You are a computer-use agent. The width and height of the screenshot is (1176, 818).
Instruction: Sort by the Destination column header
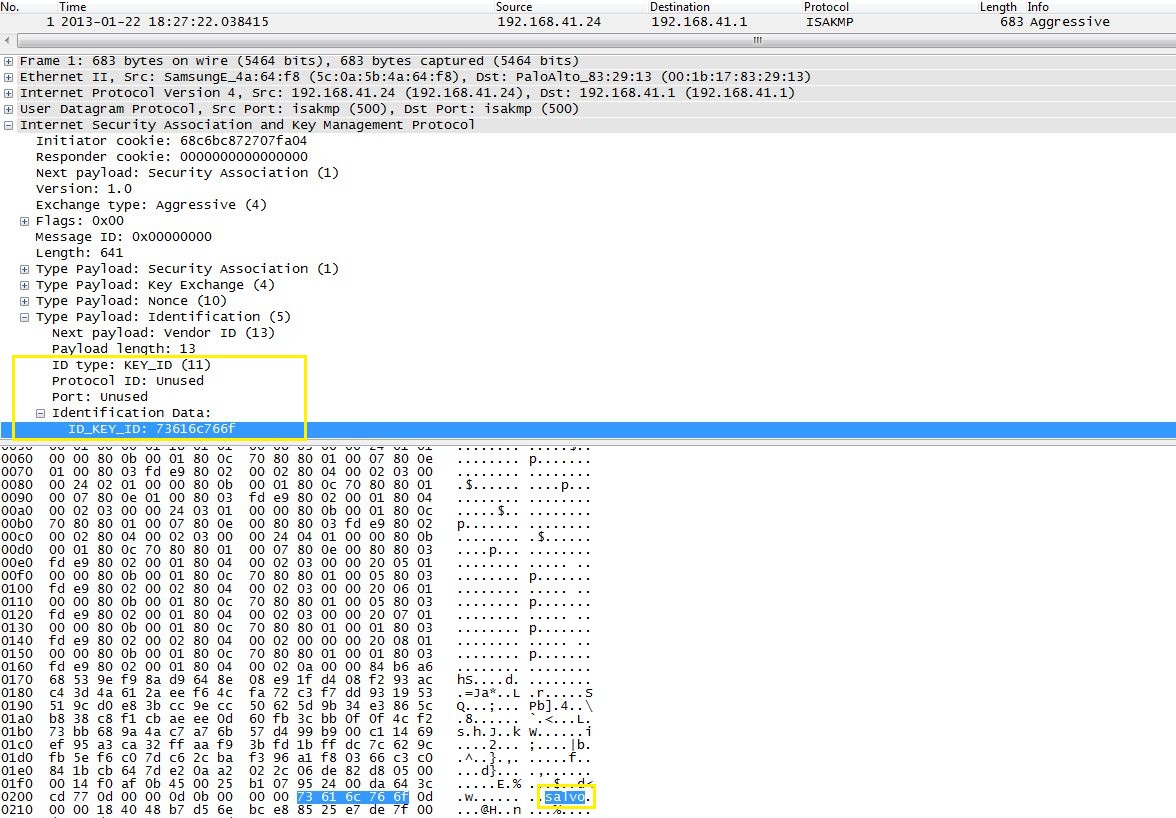click(680, 7)
